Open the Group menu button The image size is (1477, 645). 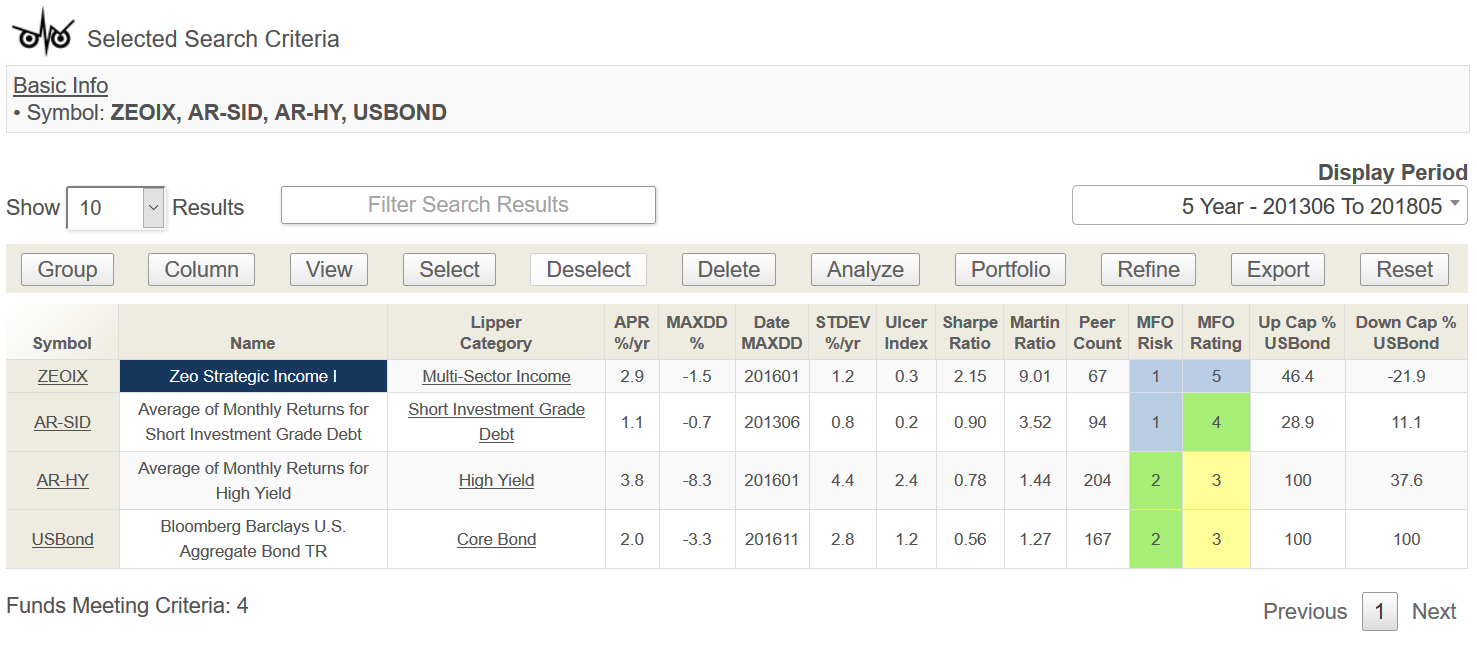click(67, 269)
